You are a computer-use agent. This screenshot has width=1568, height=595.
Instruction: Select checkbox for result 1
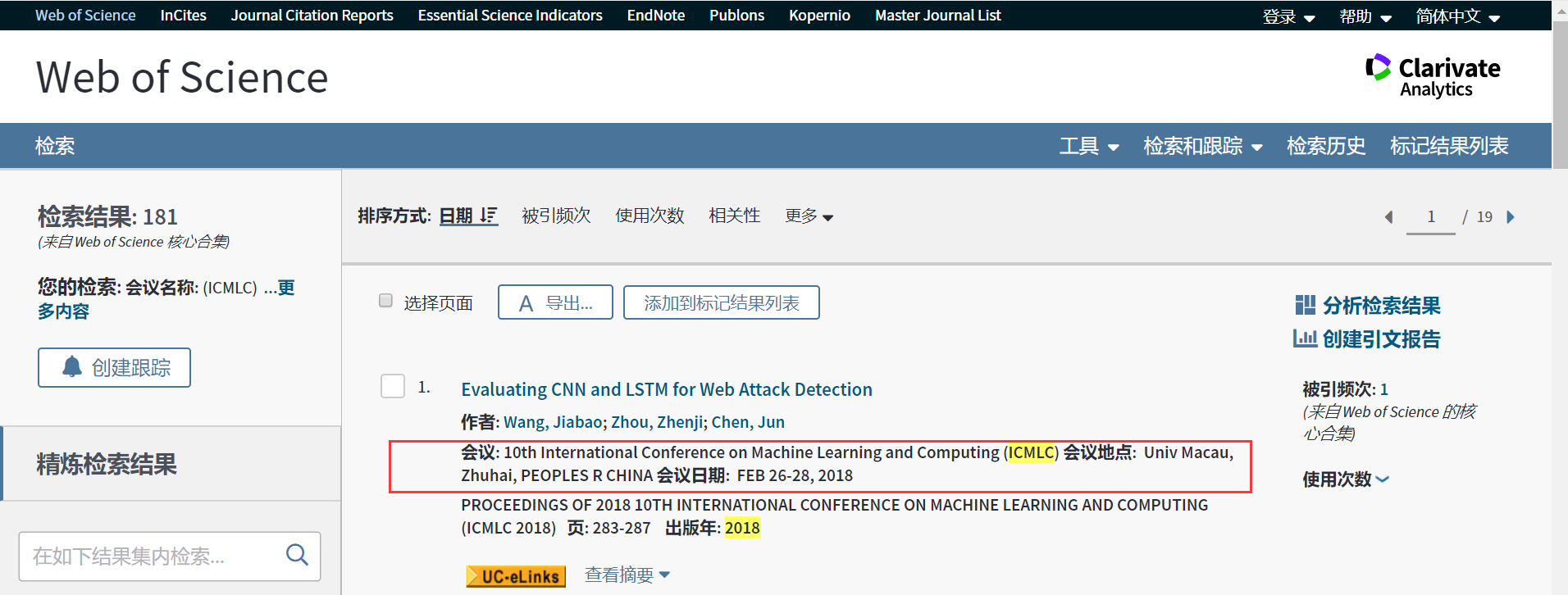(393, 386)
